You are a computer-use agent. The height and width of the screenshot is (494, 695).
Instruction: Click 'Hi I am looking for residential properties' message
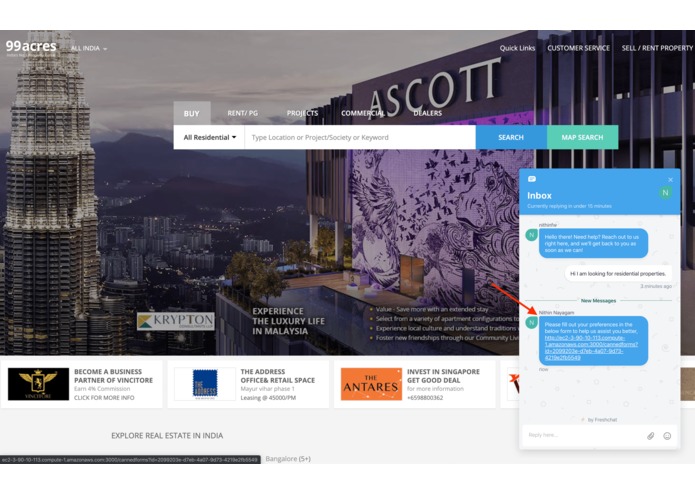(618, 274)
